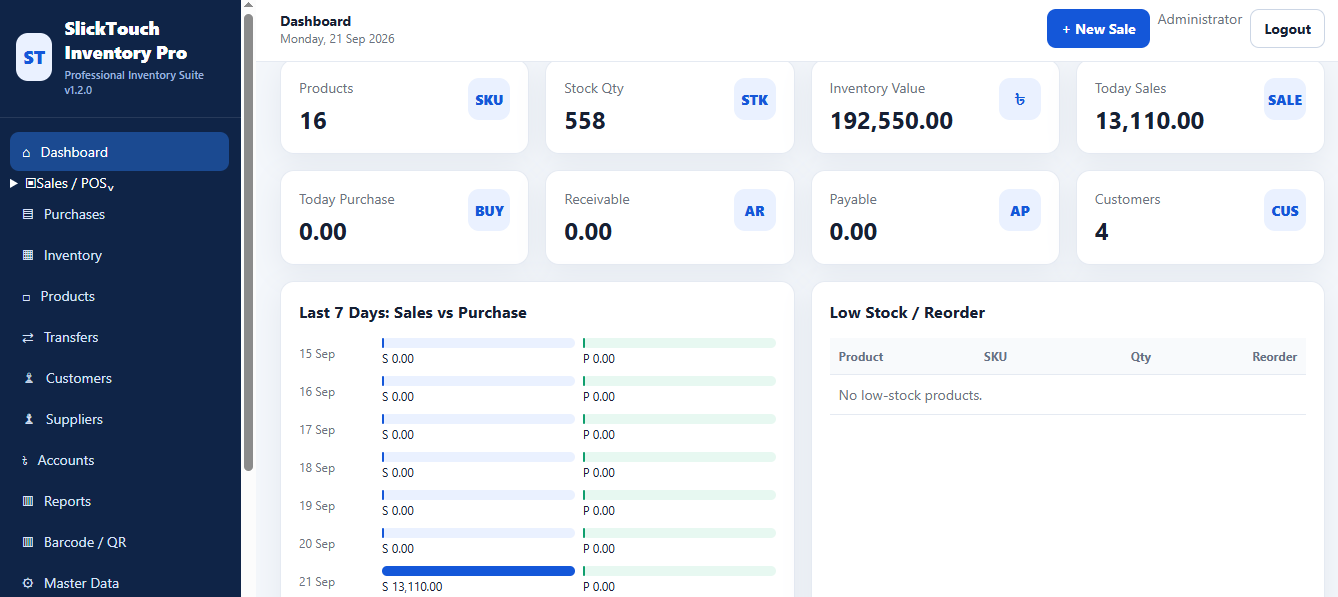The height and width of the screenshot is (597, 1338).
Task: Click the 15 Sep sales bar
Action: coord(478,343)
